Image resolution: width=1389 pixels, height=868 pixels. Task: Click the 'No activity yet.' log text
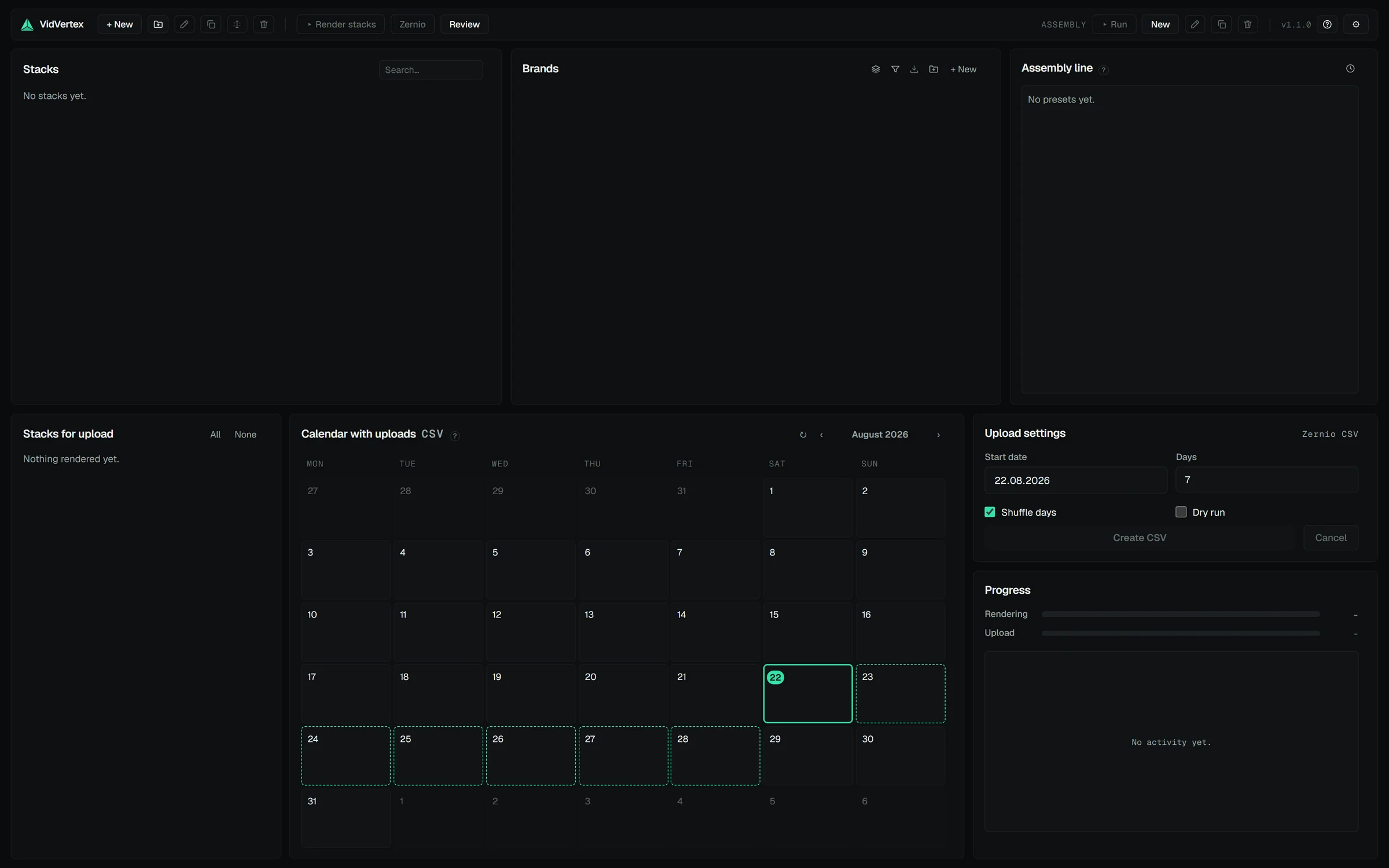(x=1171, y=742)
